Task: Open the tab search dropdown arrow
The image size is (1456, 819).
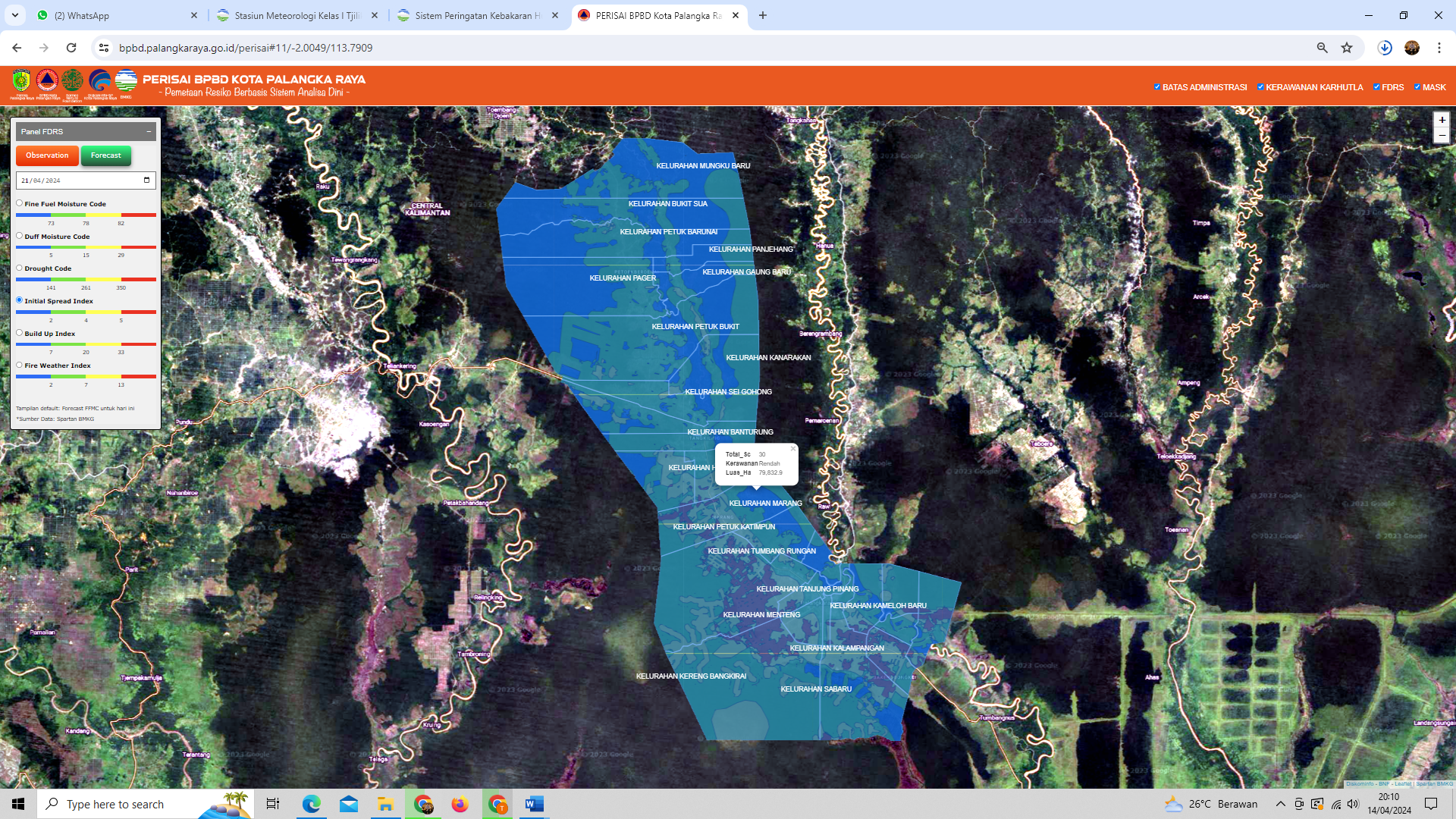Action: point(15,15)
